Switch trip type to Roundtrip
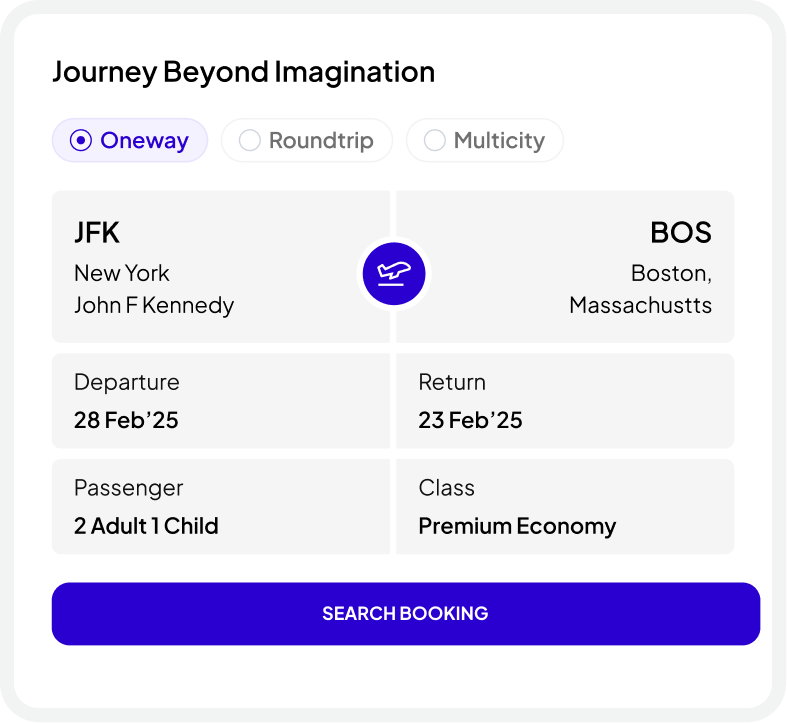Screen dimensions: 787x723 (x=307, y=141)
